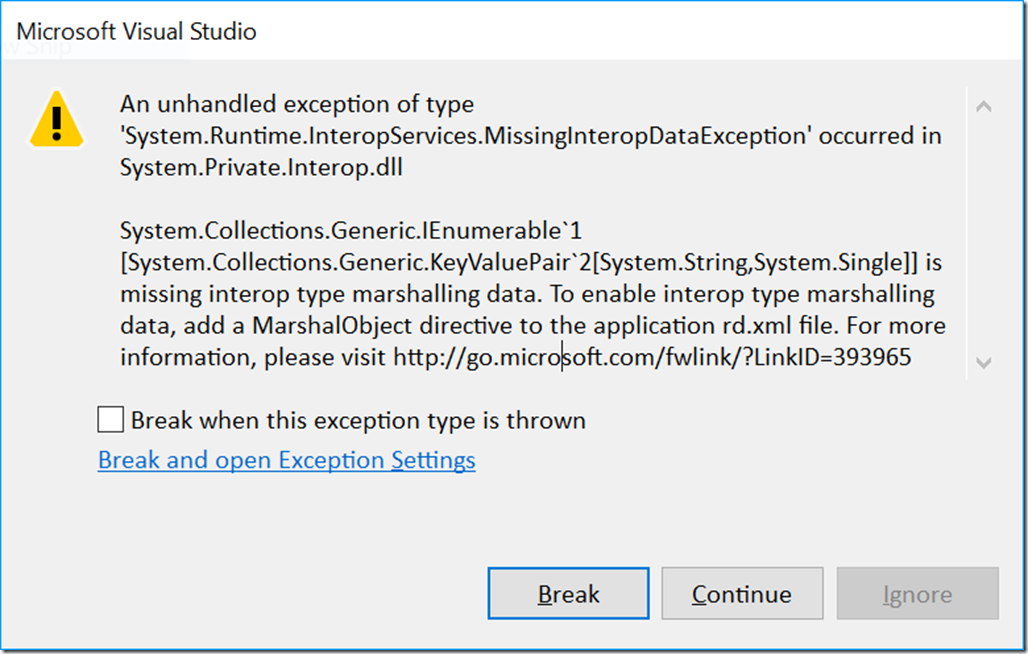Viewport: 1028px width, 654px height.
Task: Click the greyed-out Ignore button
Action: (917, 594)
